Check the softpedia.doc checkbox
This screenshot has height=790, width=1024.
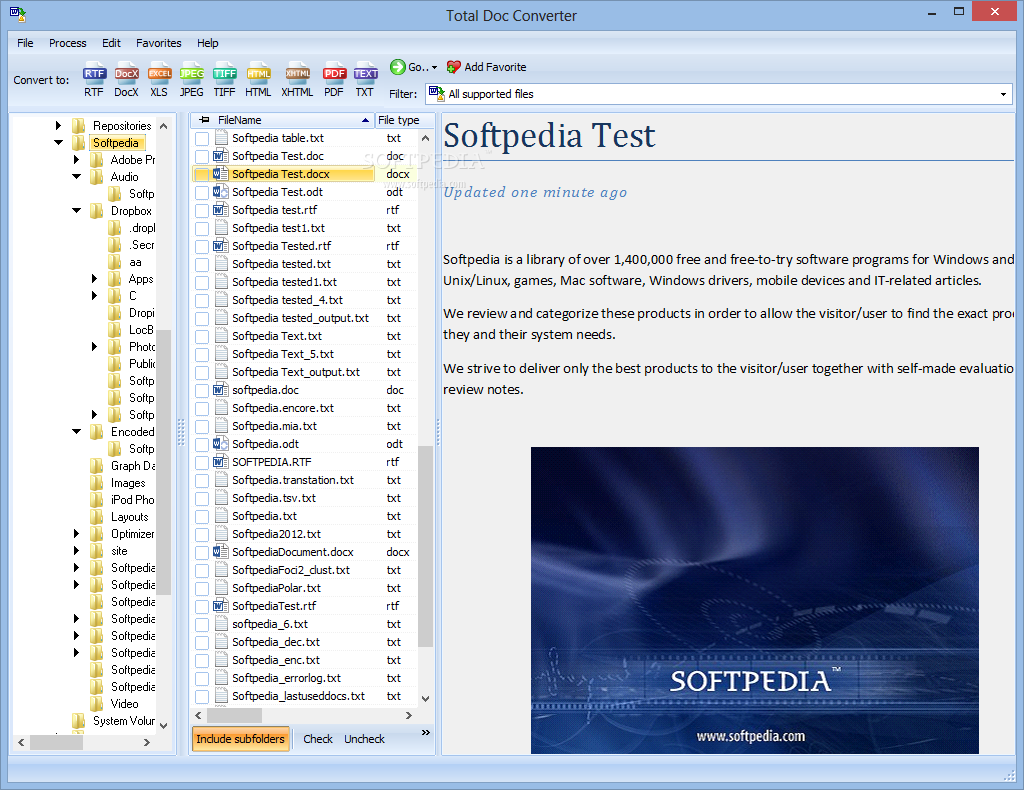202,390
